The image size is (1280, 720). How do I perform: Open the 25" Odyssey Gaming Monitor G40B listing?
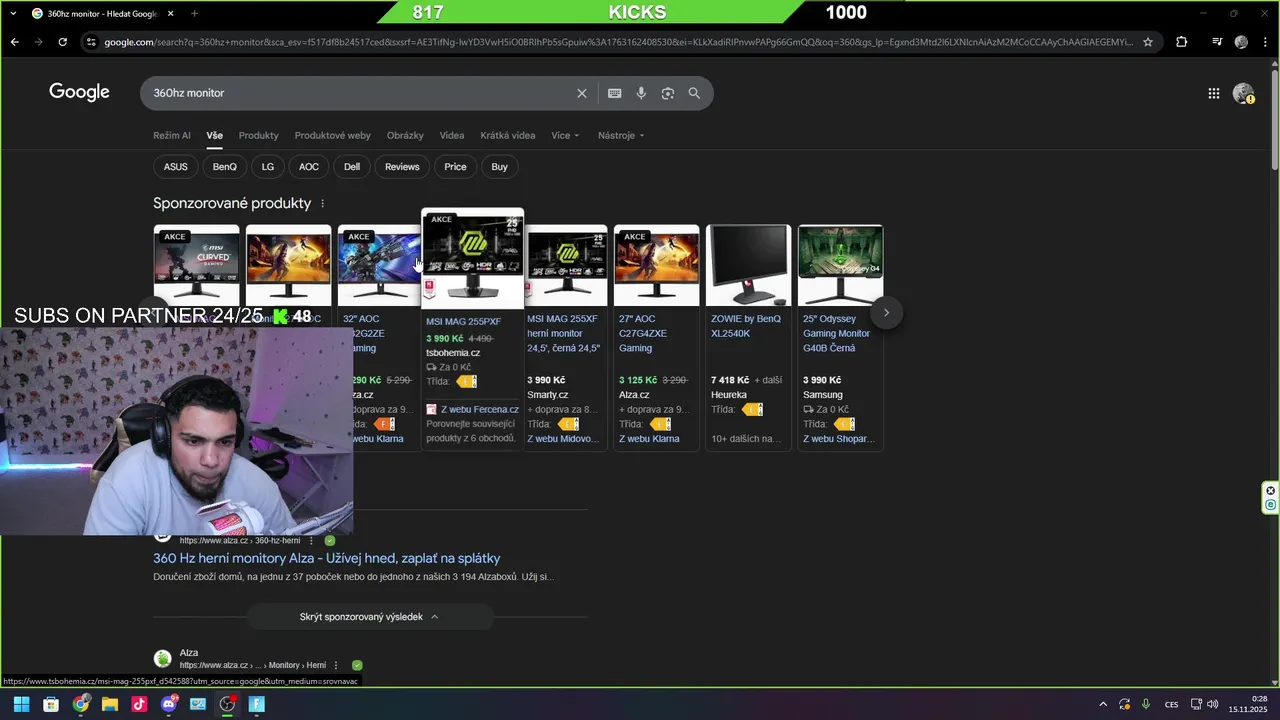pos(836,333)
